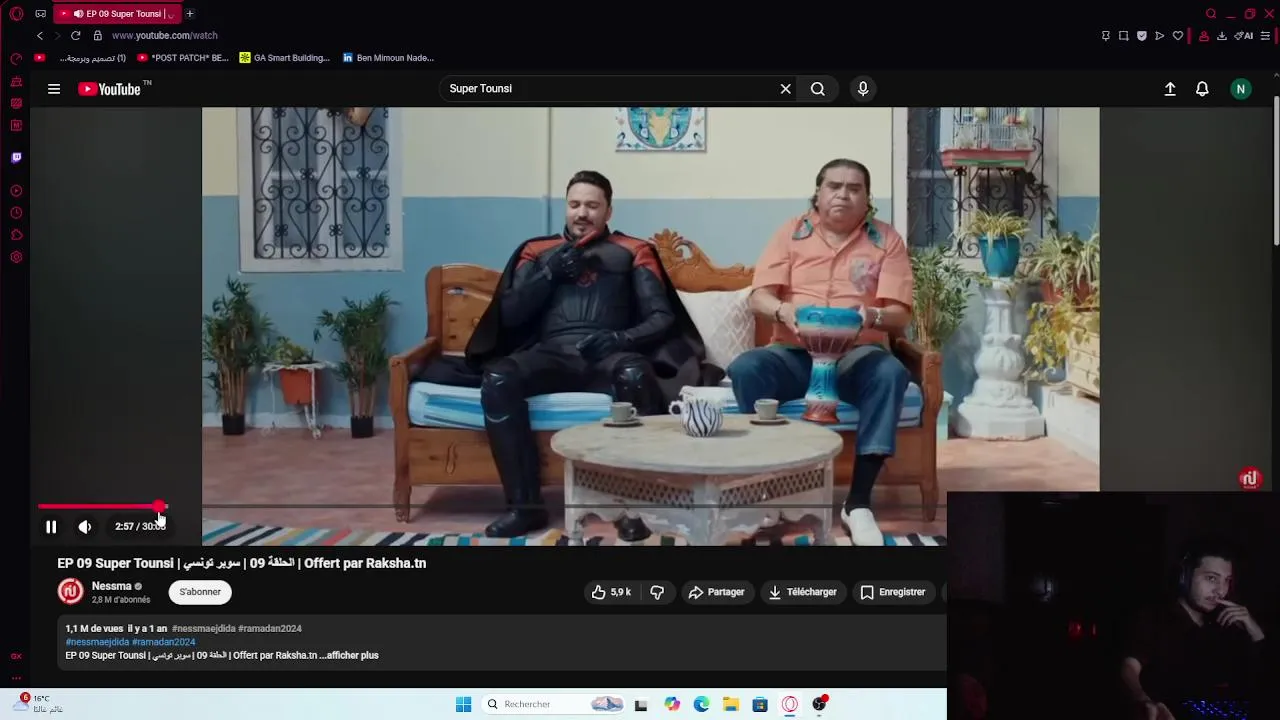Screen dimensions: 1280x720
Task: Click the youtube.com/watch address bar
Action: 164,36
